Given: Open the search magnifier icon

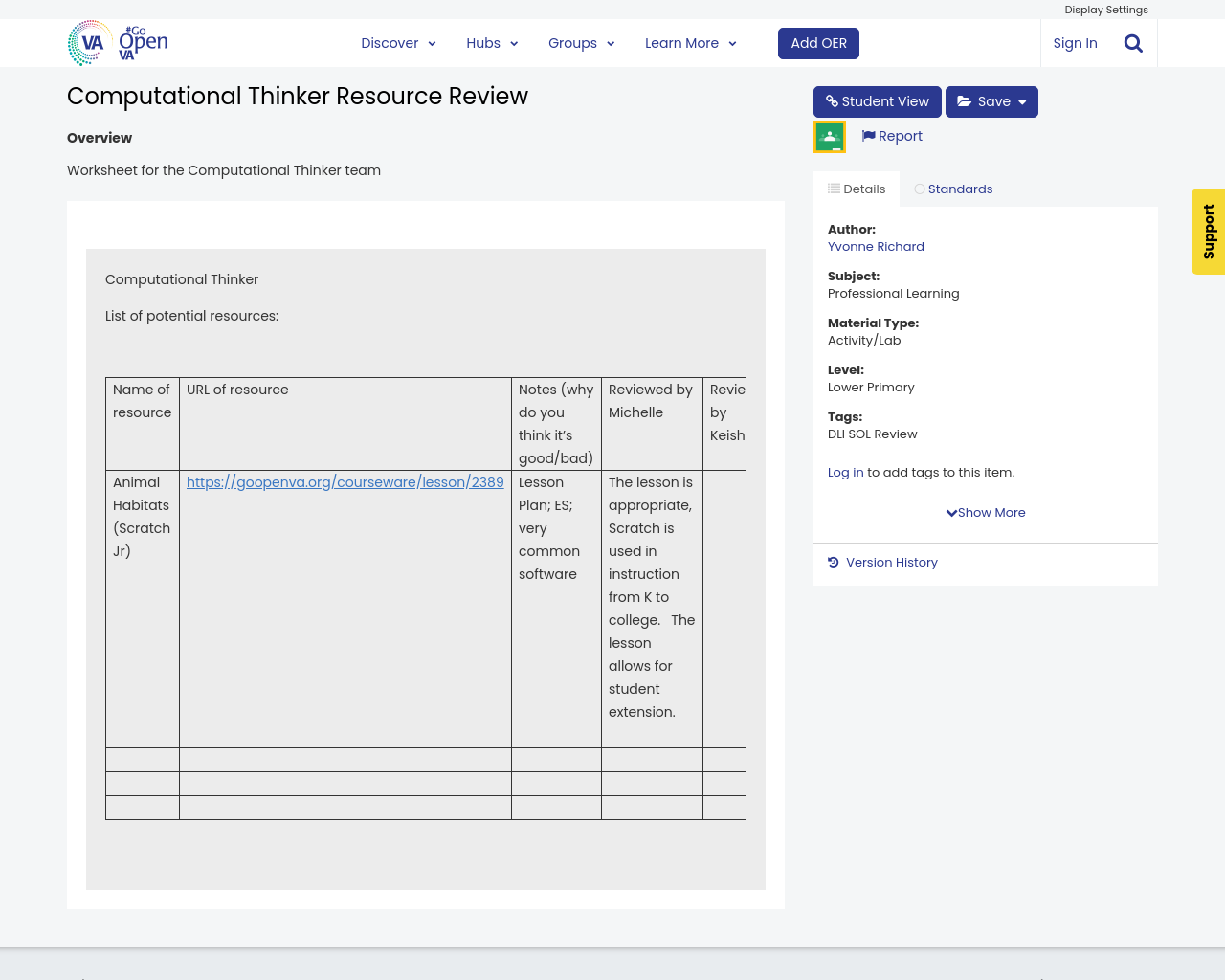Looking at the screenshot, I should tap(1133, 43).
